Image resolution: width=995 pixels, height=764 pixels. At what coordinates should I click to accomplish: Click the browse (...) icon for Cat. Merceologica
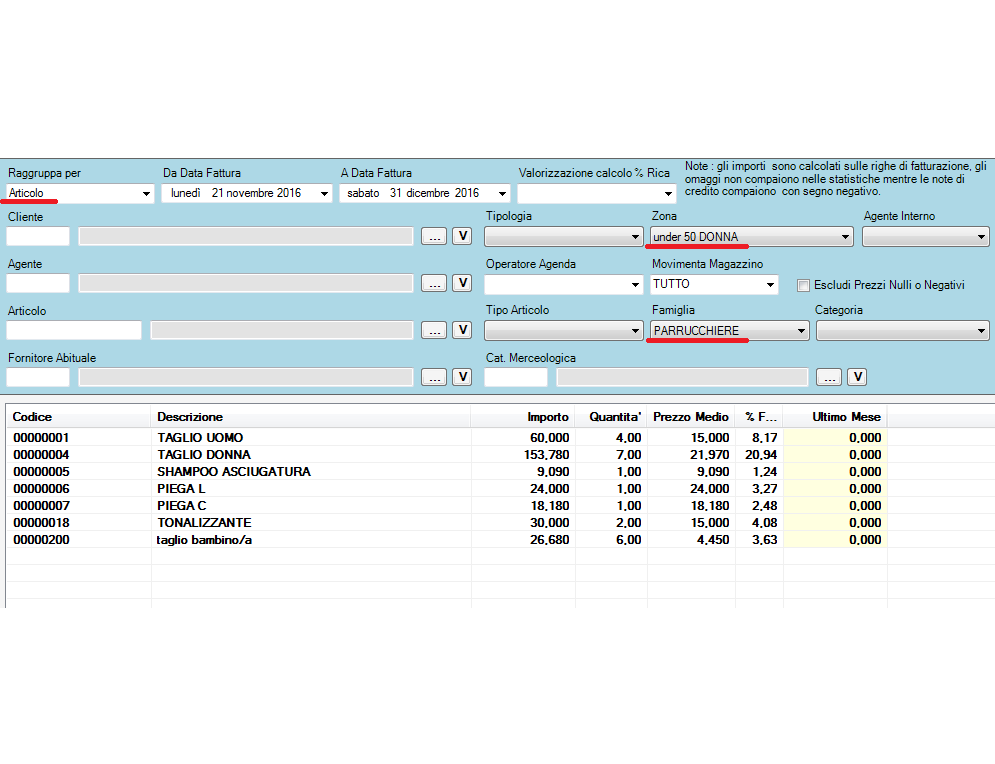830,377
